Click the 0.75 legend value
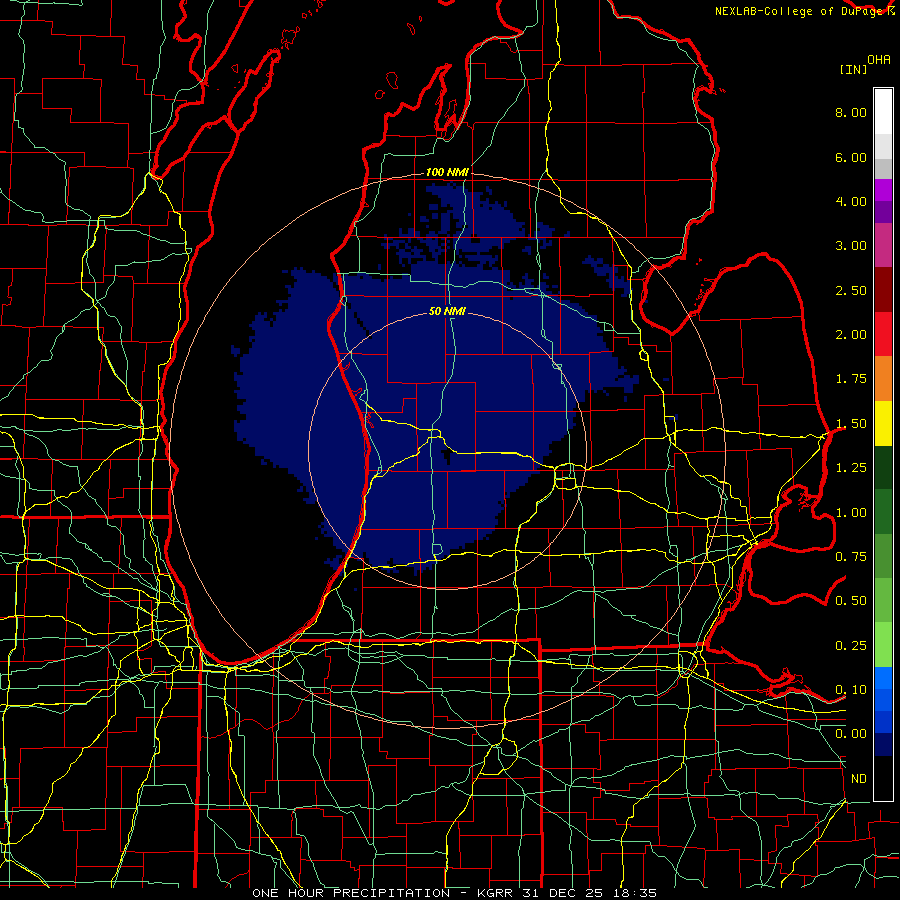Viewport: 900px width, 900px height. 851,557
